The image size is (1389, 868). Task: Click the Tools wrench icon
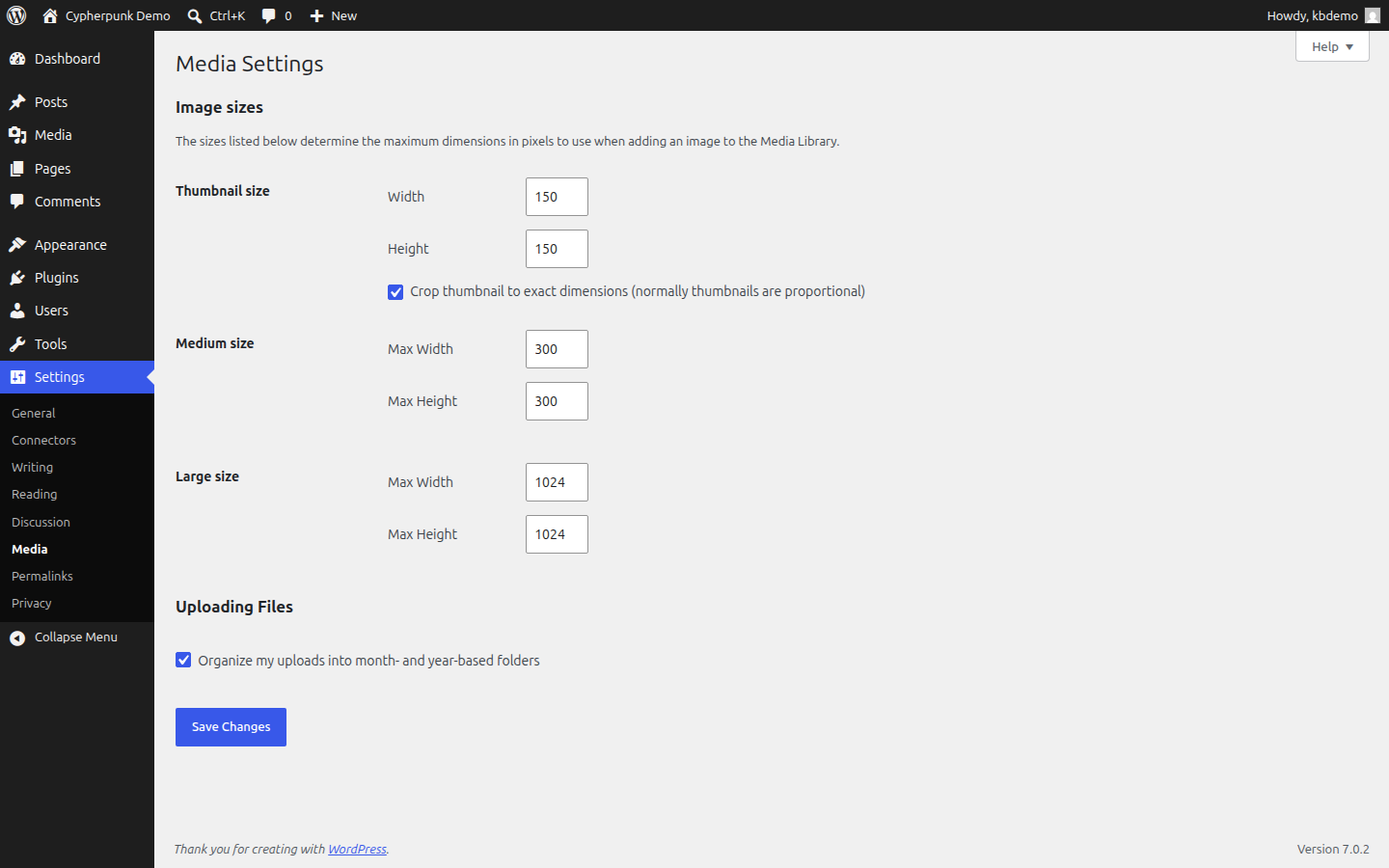17,344
